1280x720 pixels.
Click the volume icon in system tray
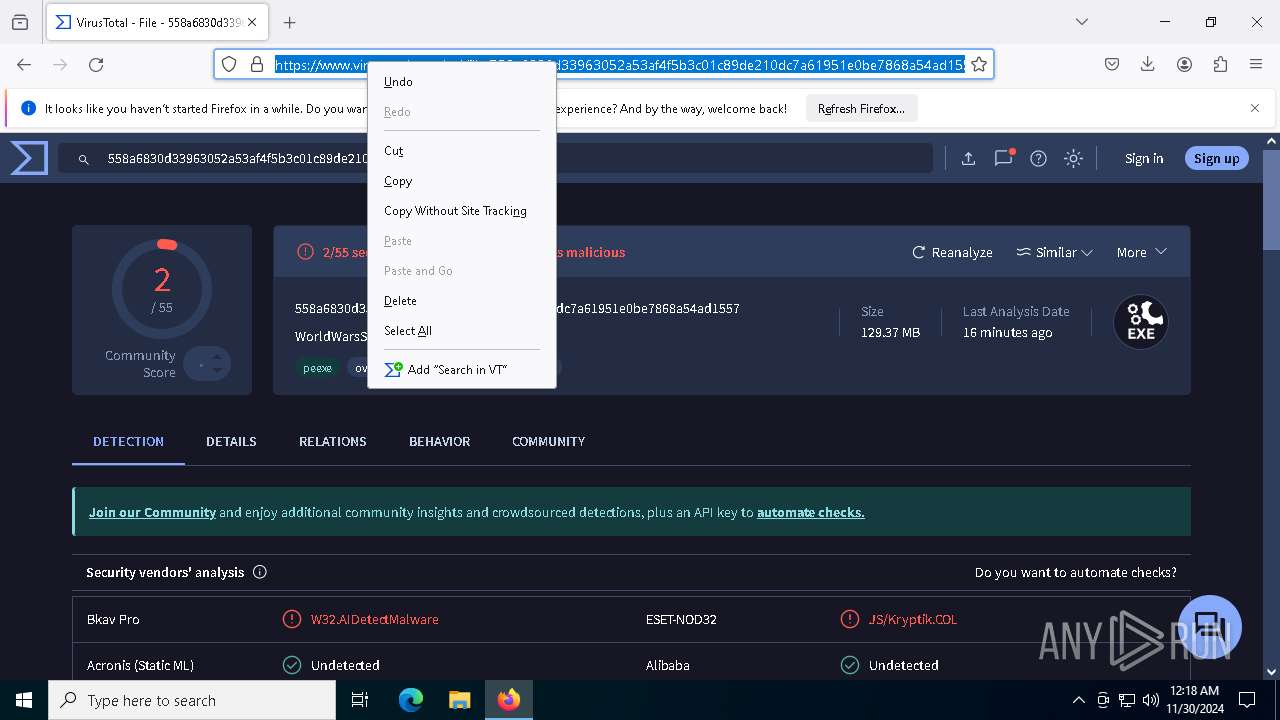1150,700
